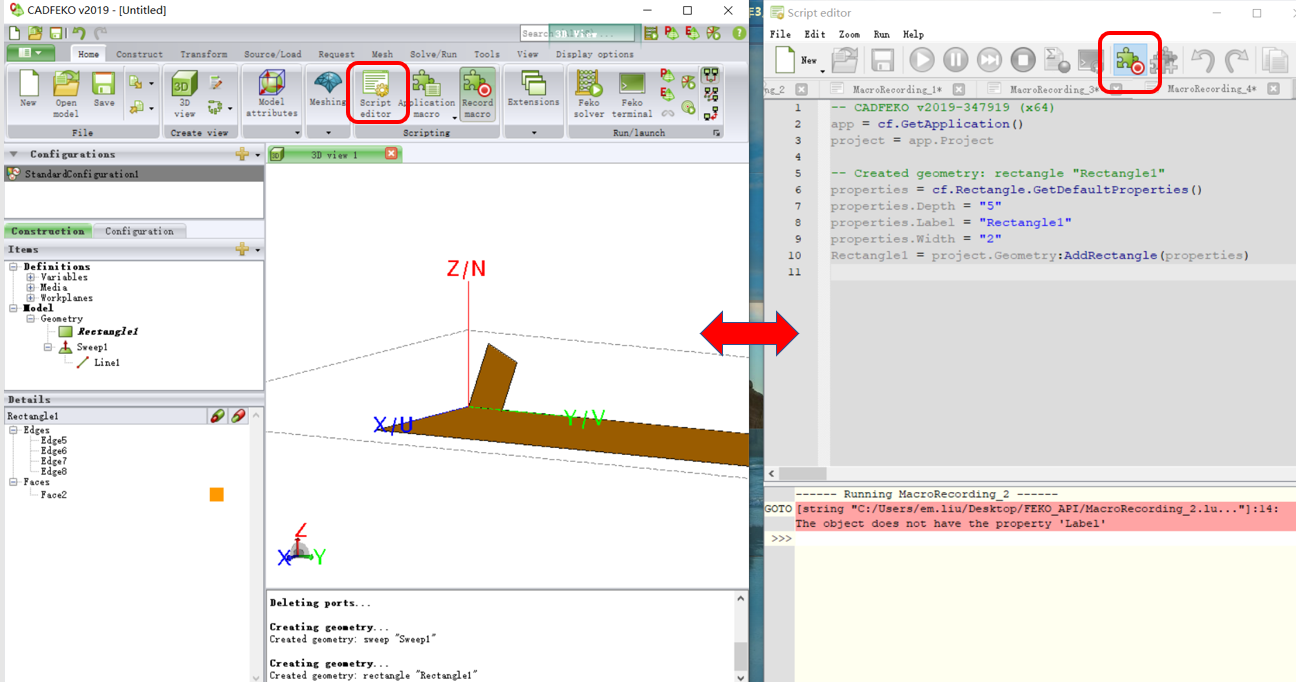Click the red pill icon in Details panel
Screen dimensions: 1296x682
click(x=239, y=416)
